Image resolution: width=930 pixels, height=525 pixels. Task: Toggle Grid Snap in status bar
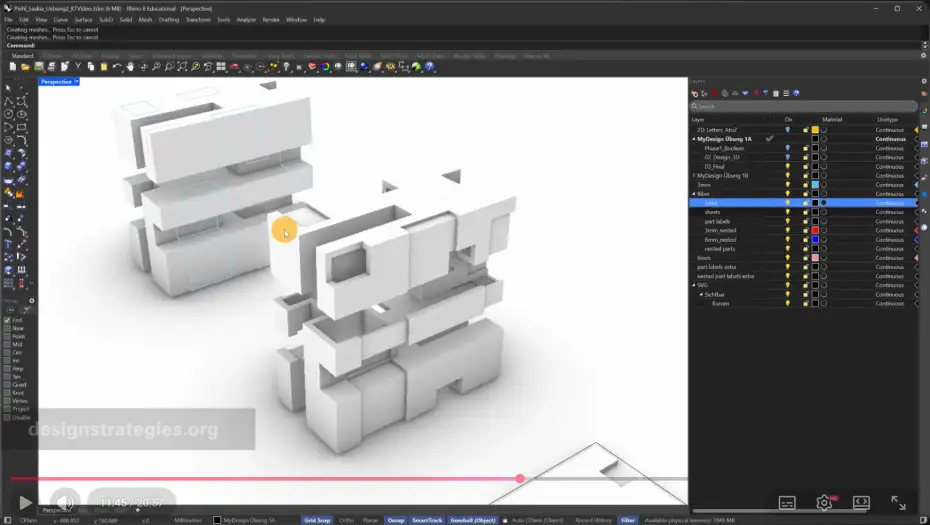[317, 520]
